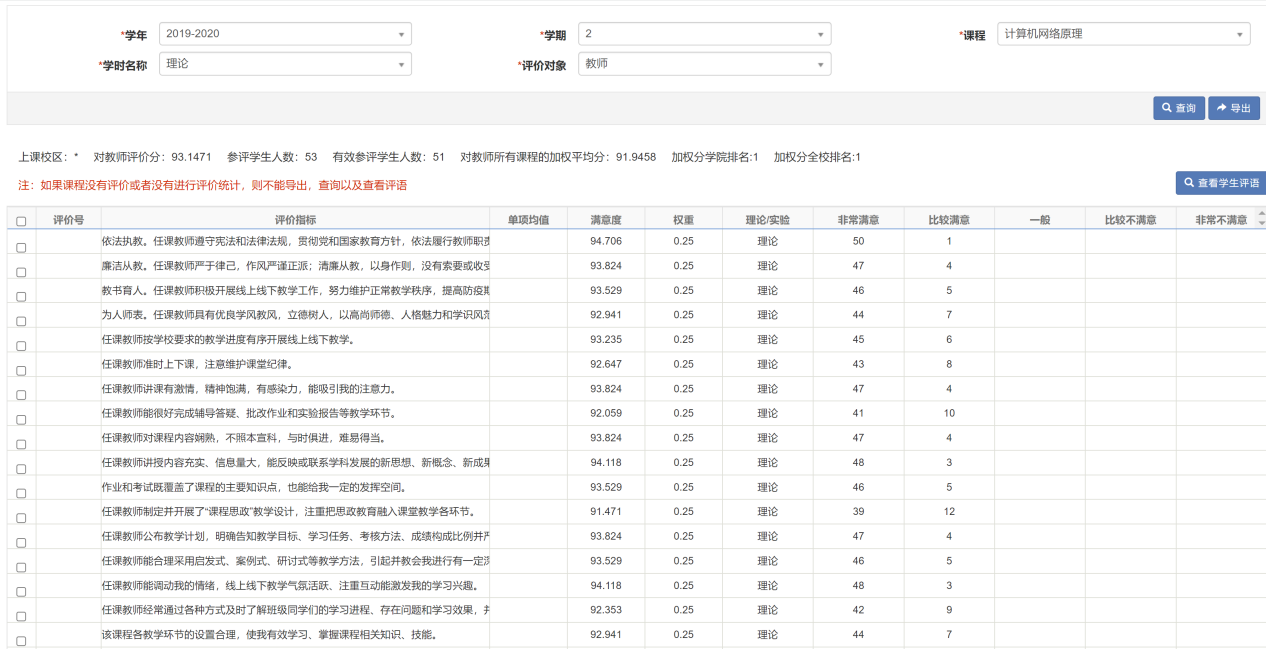
Task: Click the 非常满意 column header
Action: click(858, 219)
